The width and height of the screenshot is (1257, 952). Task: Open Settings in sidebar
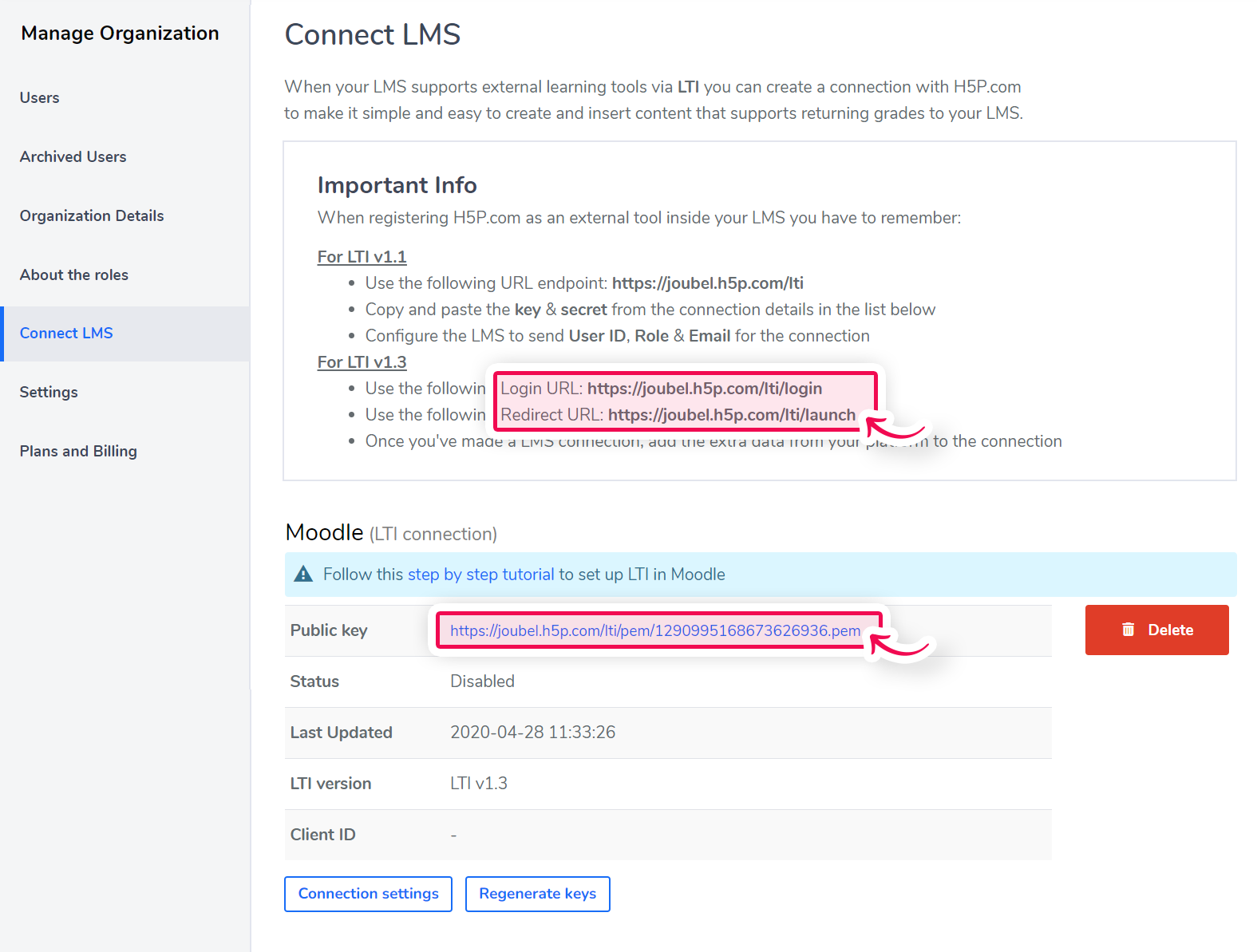(49, 392)
